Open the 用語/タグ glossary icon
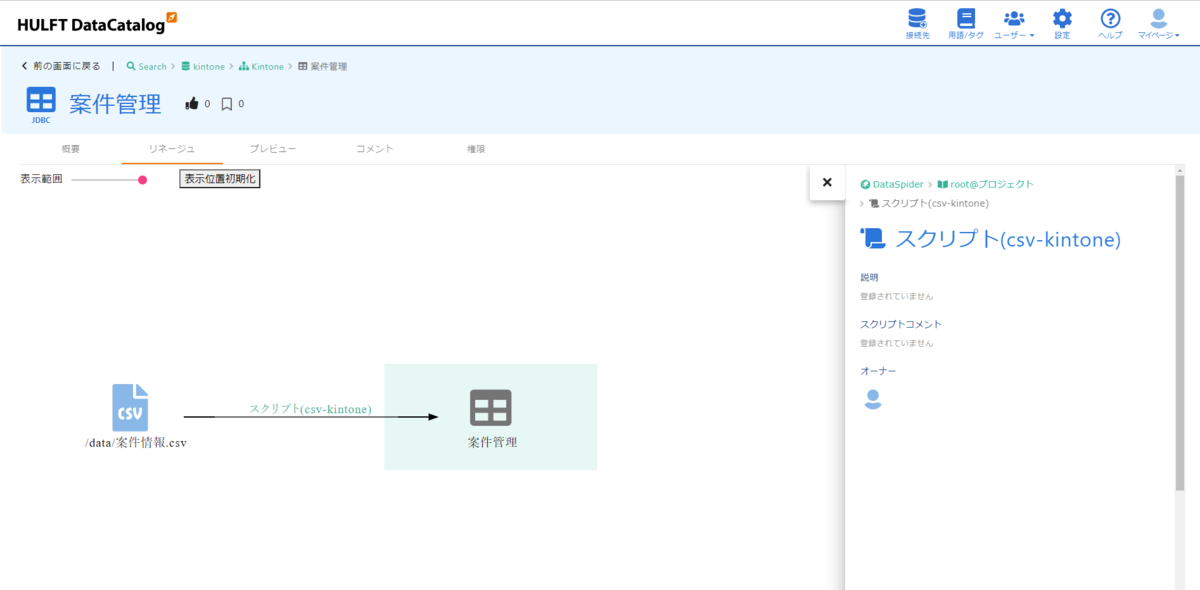This screenshot has width=1200, height=590. [x=965, y=23]
